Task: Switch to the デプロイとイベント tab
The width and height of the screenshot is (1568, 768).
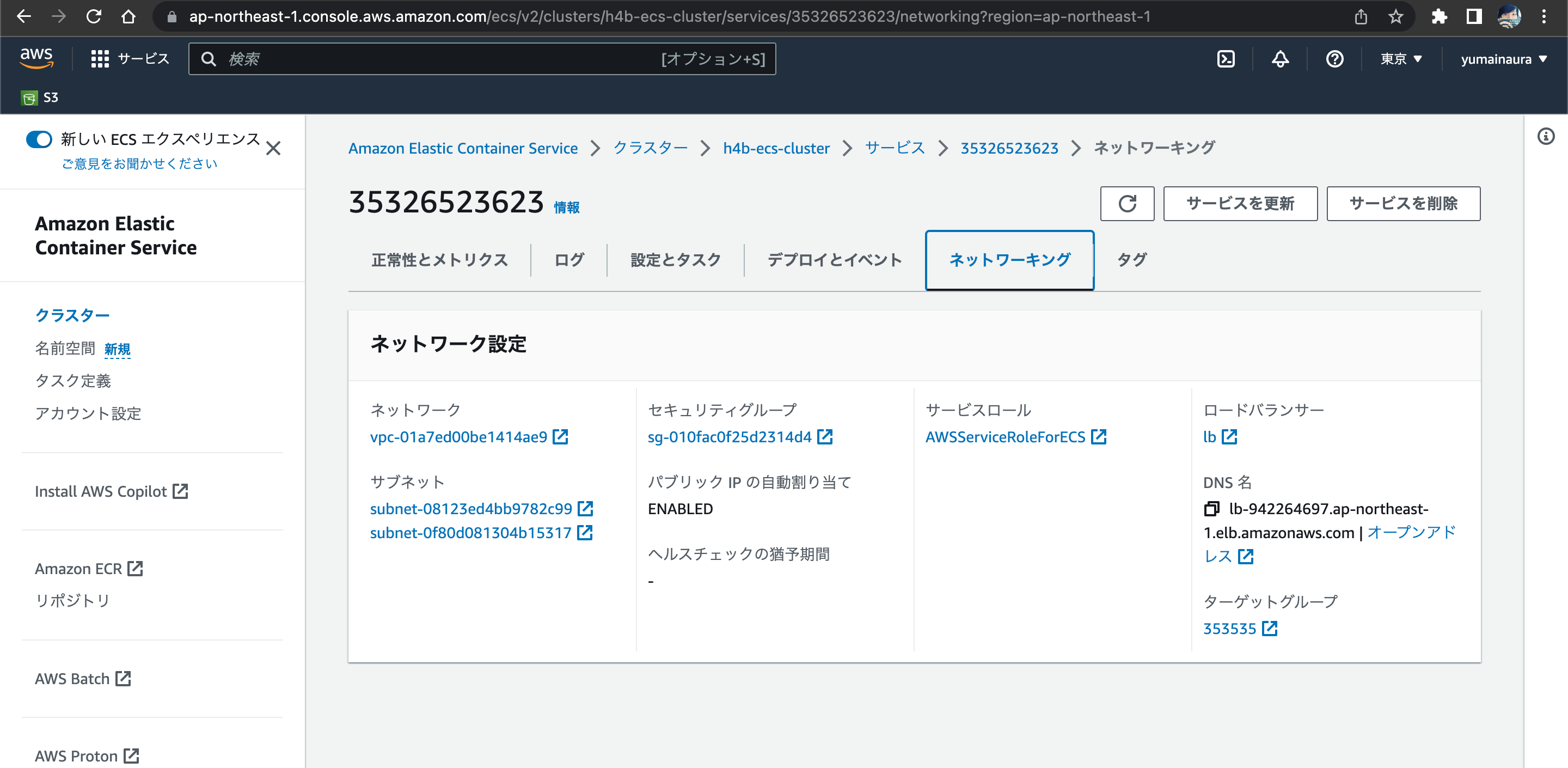Action: point(835,260)
